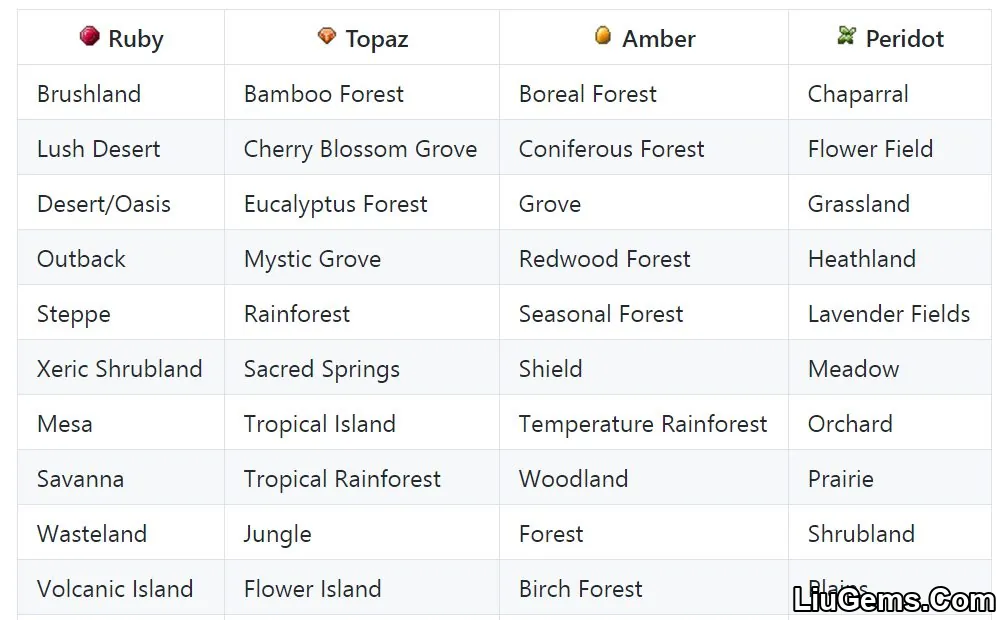Click the Eucalyptus Forest cell
1006x620 pixels.
click(x=336, y=205)
